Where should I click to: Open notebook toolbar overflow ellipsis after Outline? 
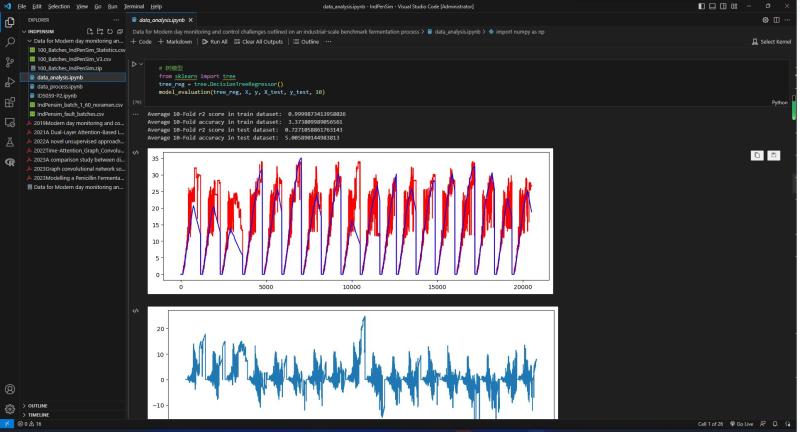[329, 42]
